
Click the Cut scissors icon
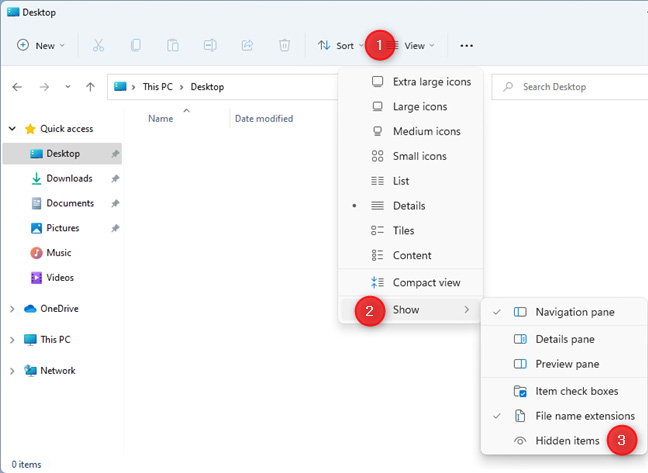point(98,45)
